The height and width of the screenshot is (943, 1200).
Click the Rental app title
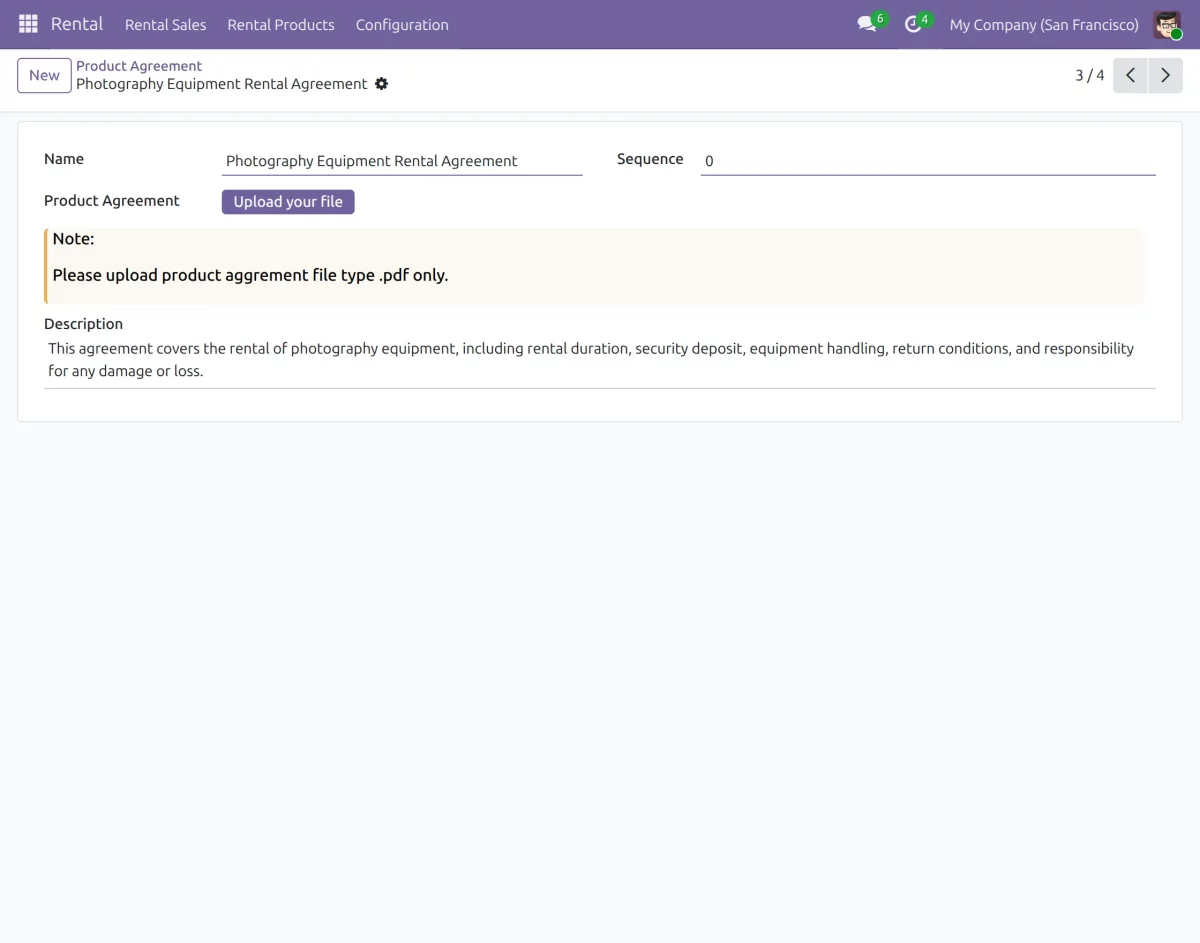77,24
